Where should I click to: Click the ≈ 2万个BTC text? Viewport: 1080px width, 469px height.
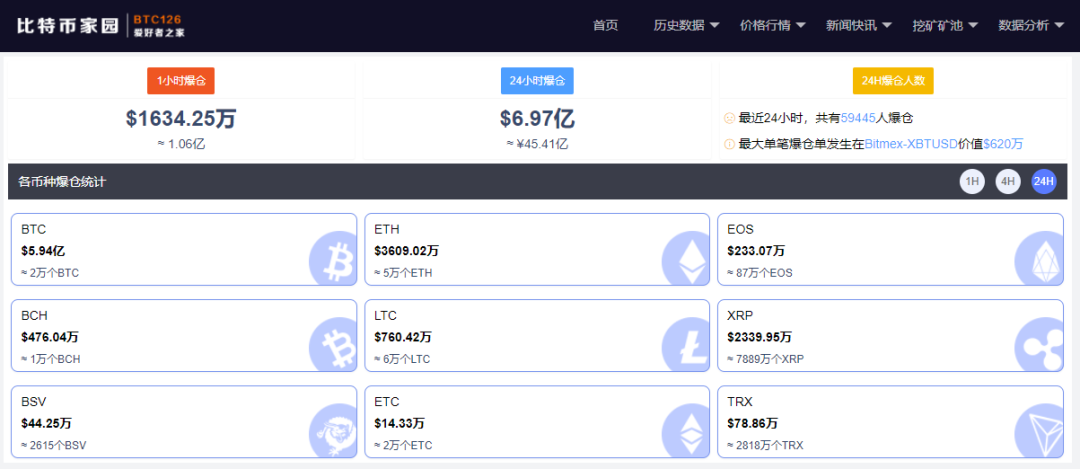[x=50, y=273]
